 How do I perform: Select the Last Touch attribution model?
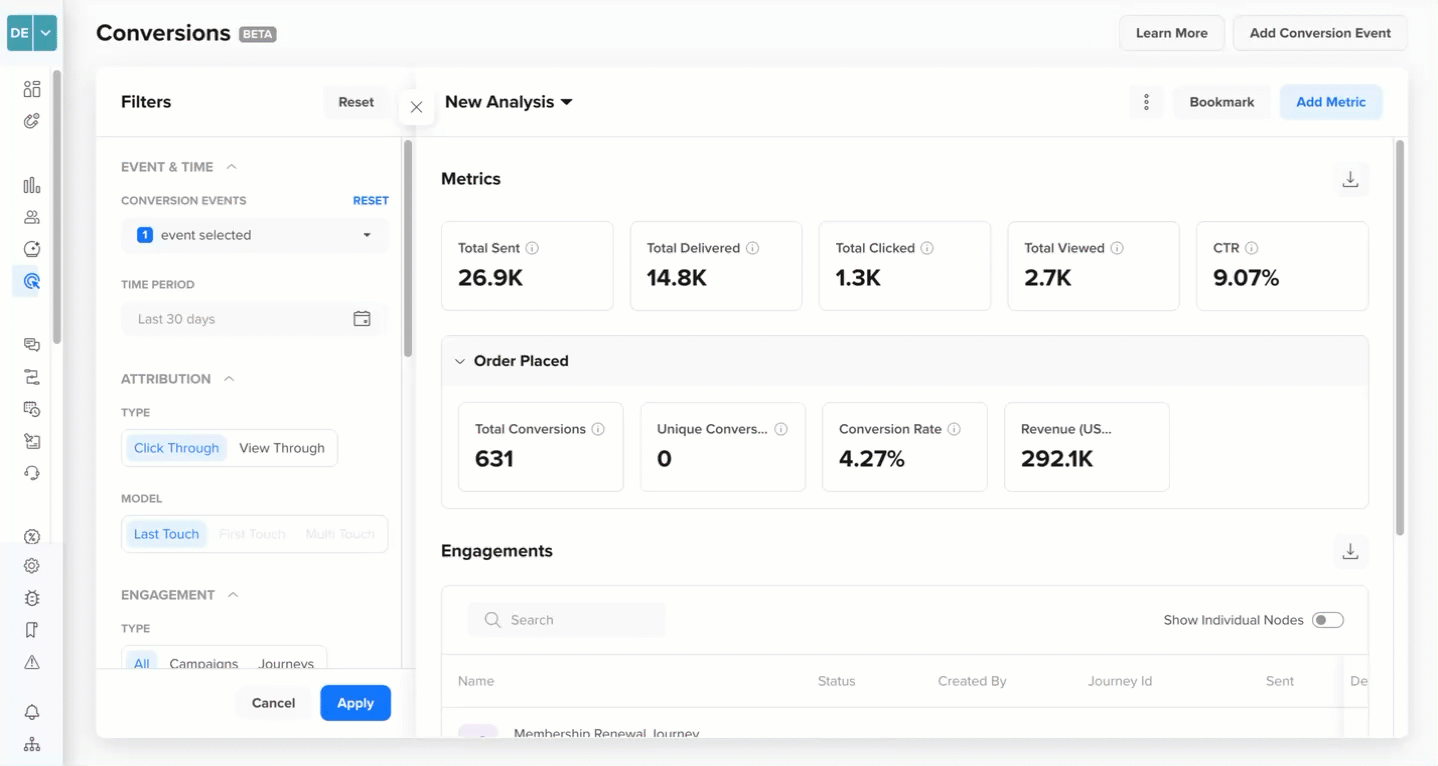click(x=166, y=534)
